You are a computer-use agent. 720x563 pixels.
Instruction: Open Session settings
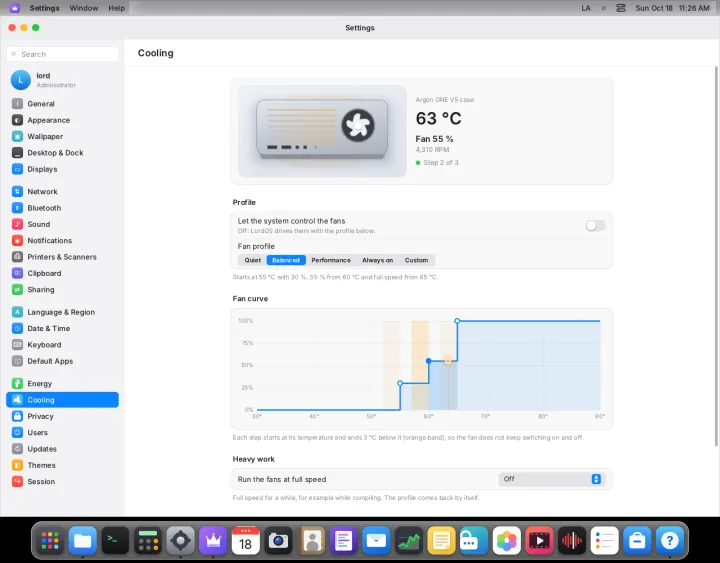[x=62, y=481]
